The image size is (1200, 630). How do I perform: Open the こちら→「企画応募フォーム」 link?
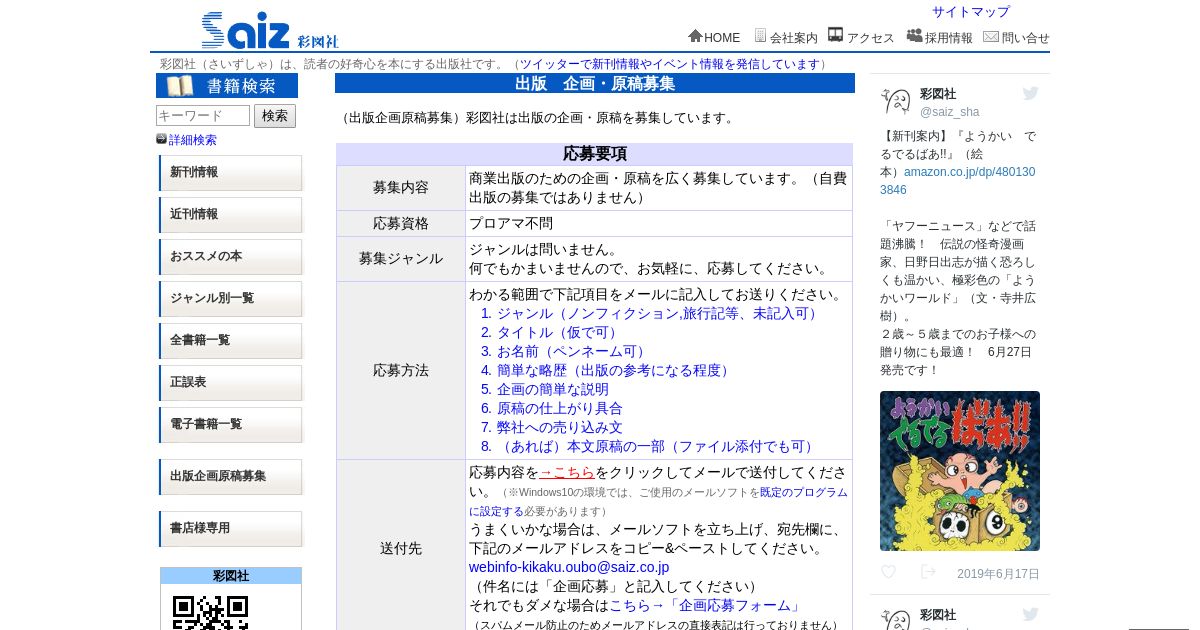pos(706,605)
